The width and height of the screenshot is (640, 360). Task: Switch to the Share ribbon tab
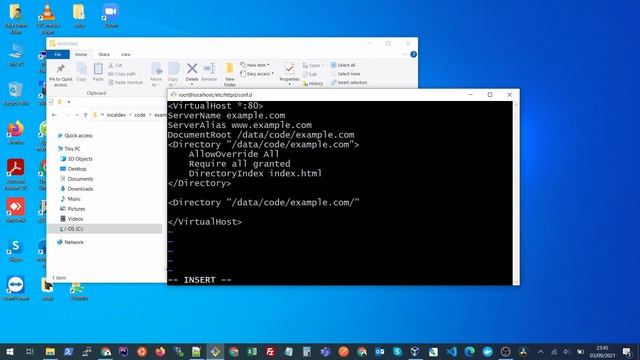click(104, 54)
